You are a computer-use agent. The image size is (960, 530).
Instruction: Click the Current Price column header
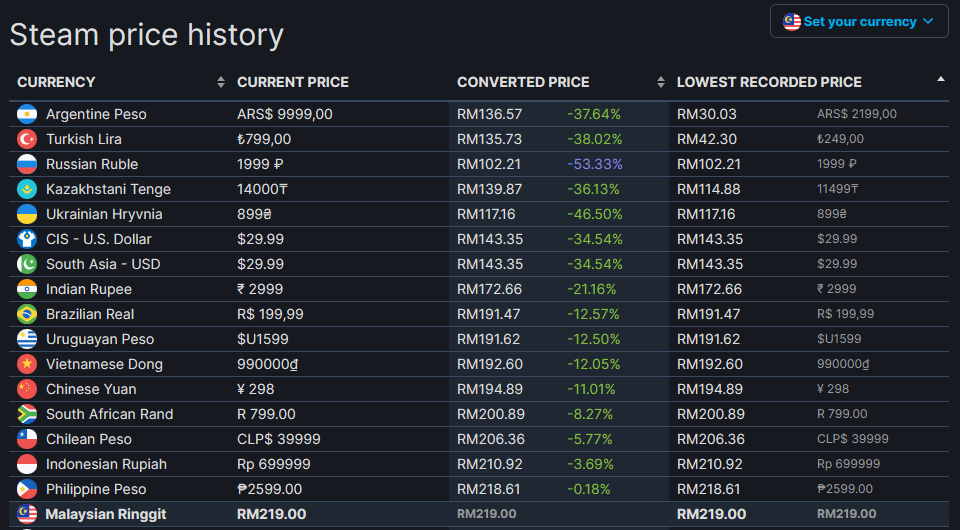[x=293, y=82]
